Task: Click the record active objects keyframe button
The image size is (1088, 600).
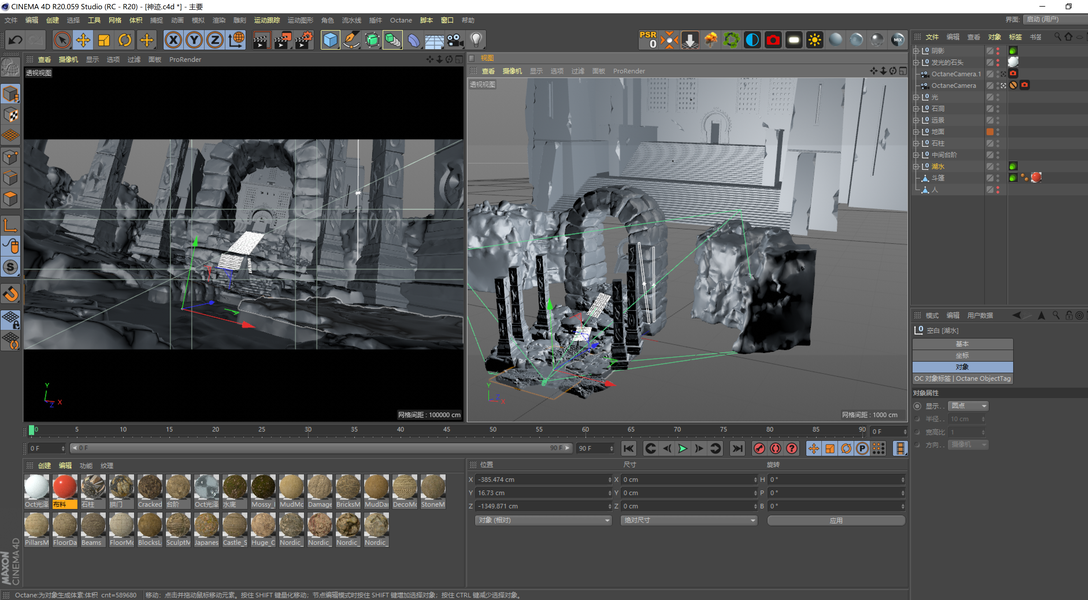Action: coord(759,449)
